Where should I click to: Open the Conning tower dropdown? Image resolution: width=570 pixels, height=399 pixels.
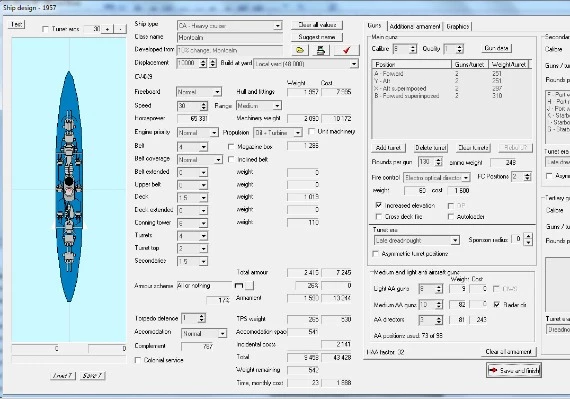pyautogui.click(x=203, y=223)
